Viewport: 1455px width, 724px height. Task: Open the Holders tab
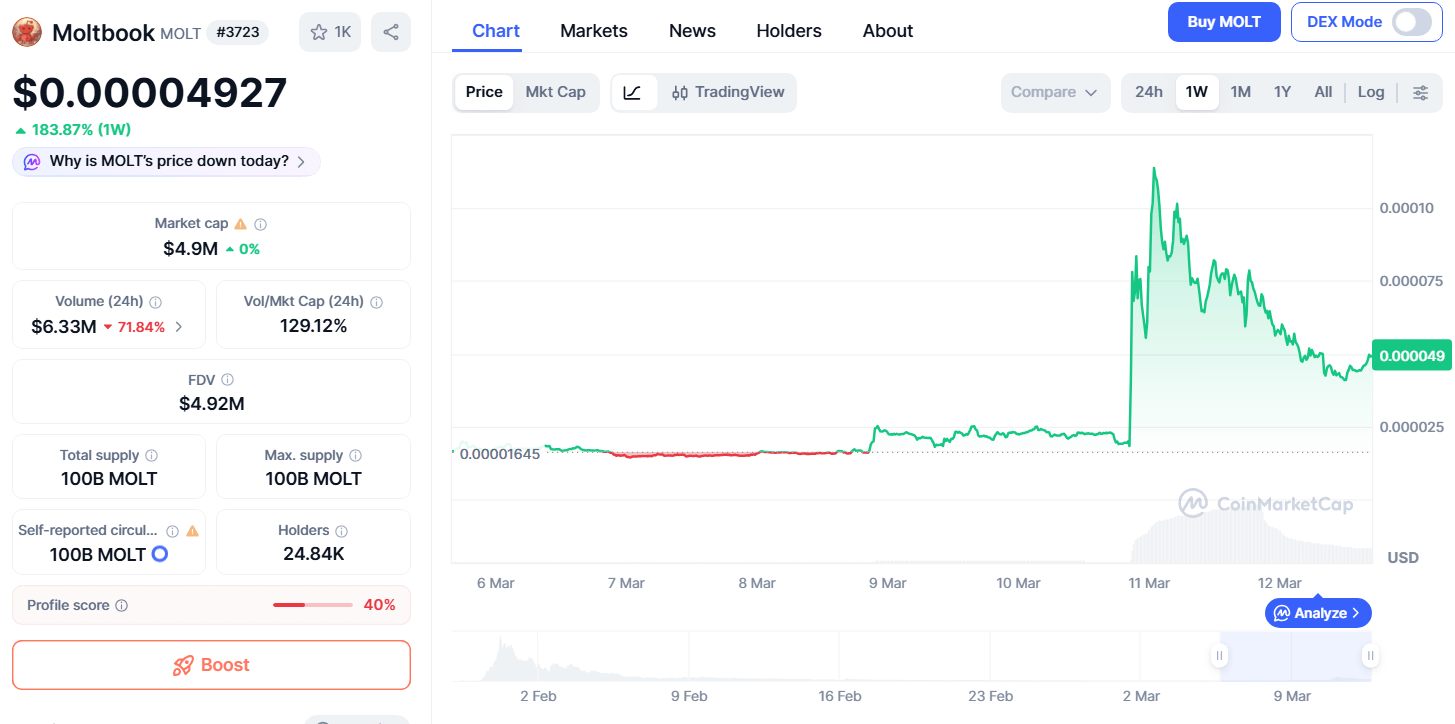coord(789,31)
